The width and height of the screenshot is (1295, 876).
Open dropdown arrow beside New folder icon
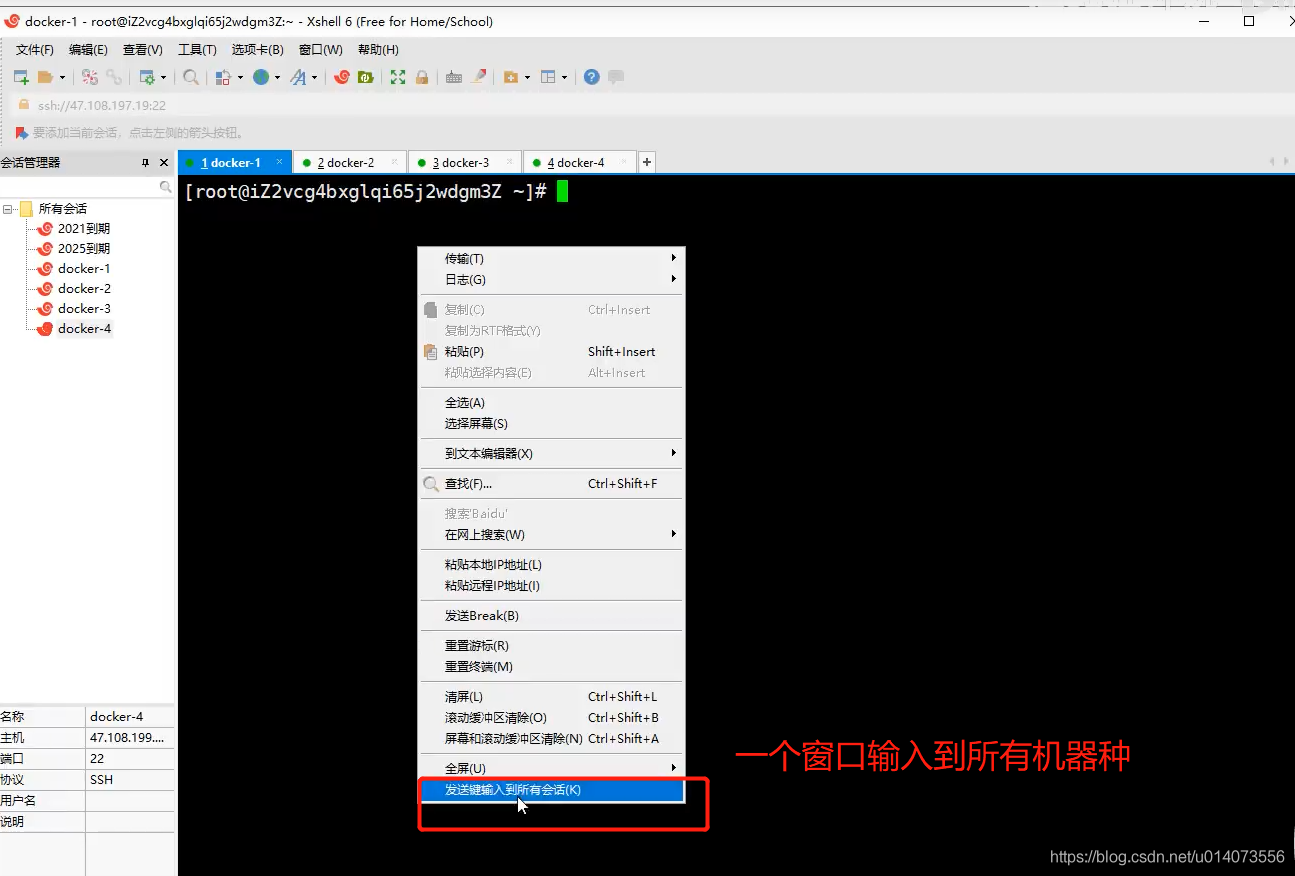(x=527, y=77)
